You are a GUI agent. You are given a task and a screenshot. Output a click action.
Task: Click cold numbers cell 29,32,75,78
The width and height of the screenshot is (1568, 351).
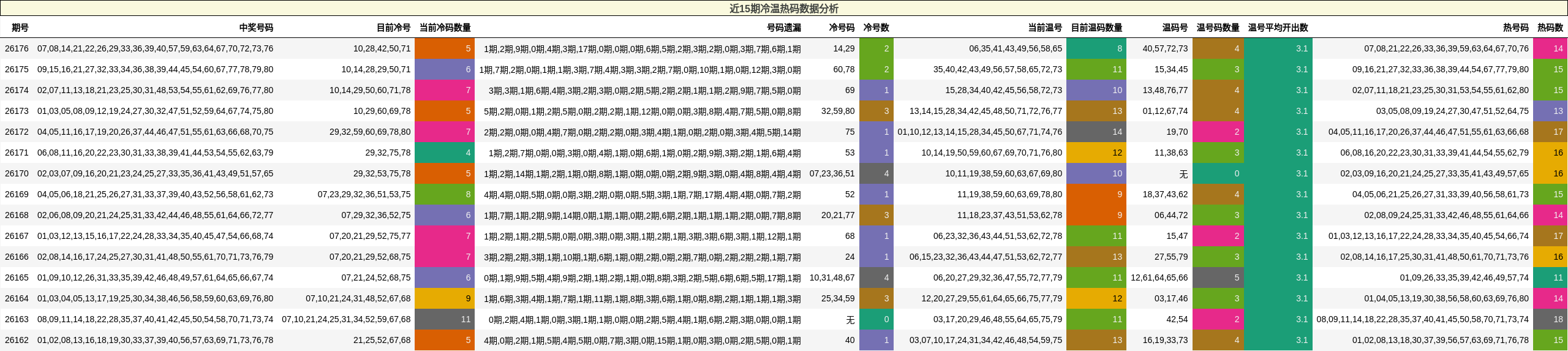click(388, 153)
